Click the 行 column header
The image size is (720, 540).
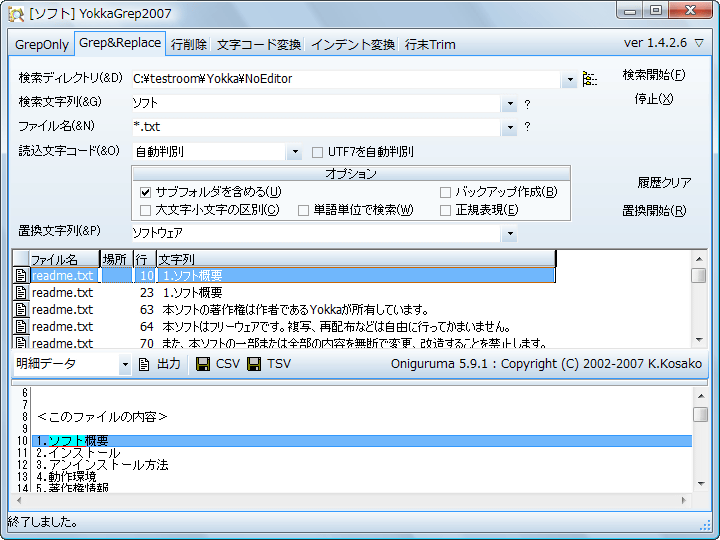[x=145, y=259]
